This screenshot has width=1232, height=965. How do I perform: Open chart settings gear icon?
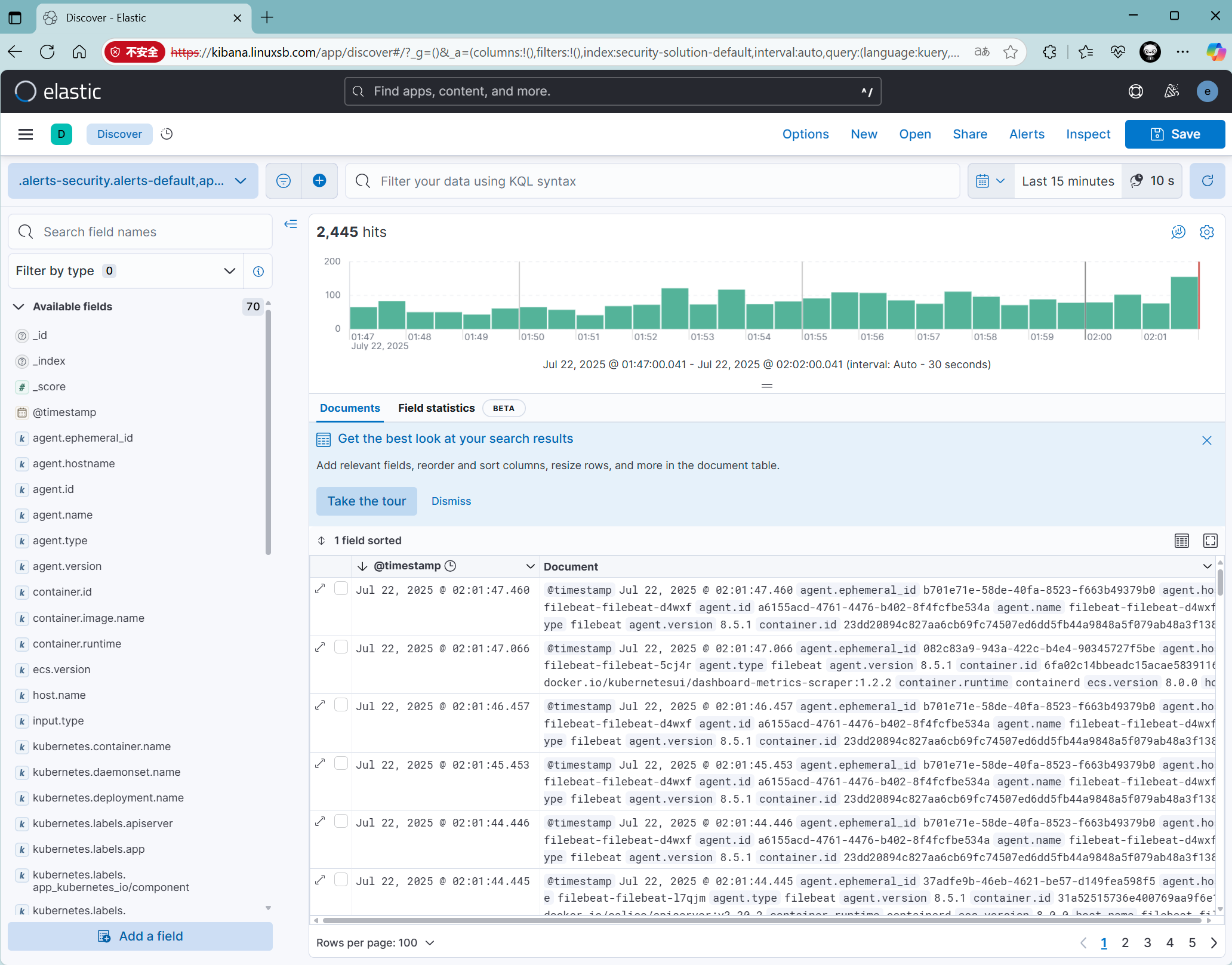(1206, 232)
